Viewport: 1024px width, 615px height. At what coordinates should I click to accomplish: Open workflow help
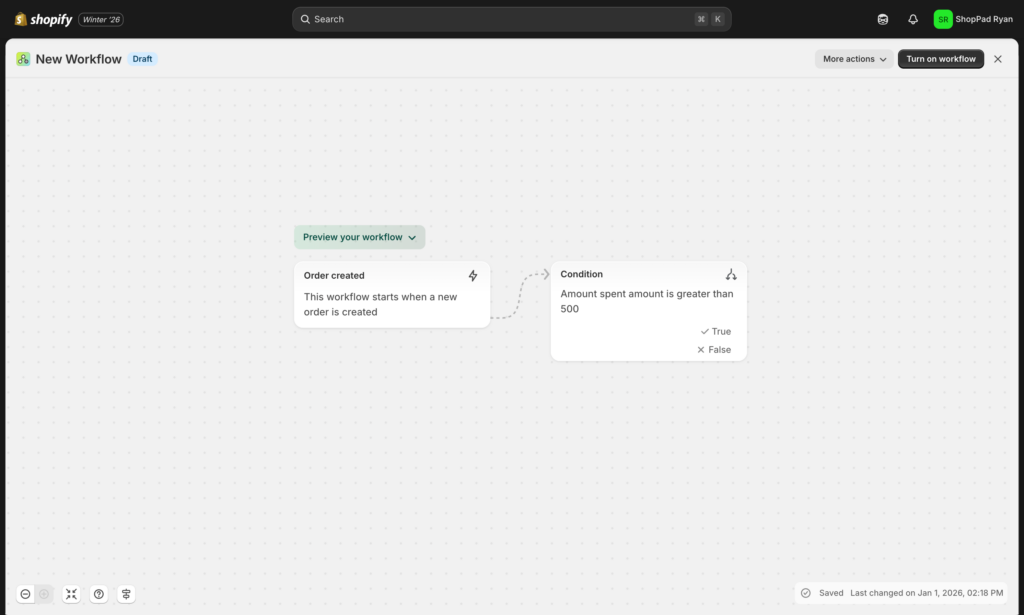(x=99, y=593)
